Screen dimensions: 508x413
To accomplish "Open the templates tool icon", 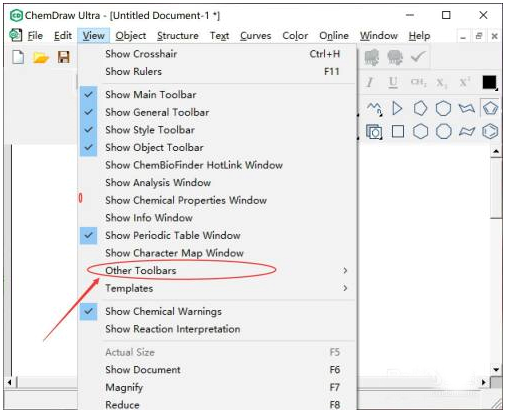I will 374,132.
